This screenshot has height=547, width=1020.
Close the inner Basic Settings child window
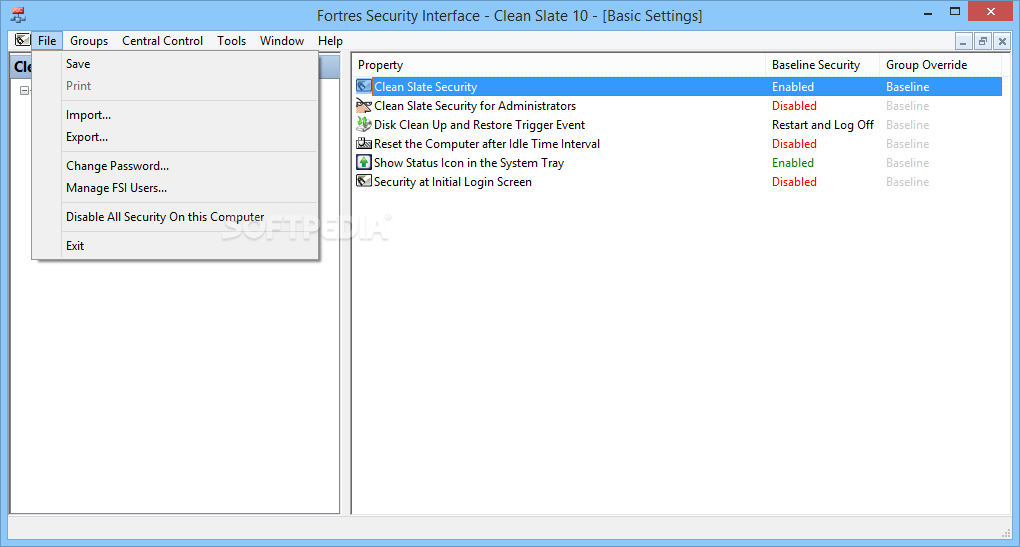(1002, 42)
